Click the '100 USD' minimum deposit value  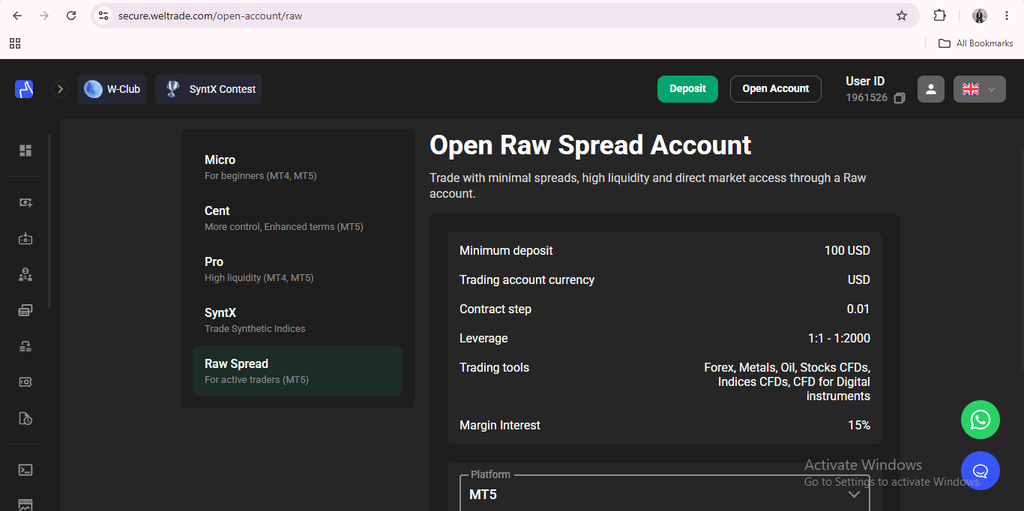[847, 251]
